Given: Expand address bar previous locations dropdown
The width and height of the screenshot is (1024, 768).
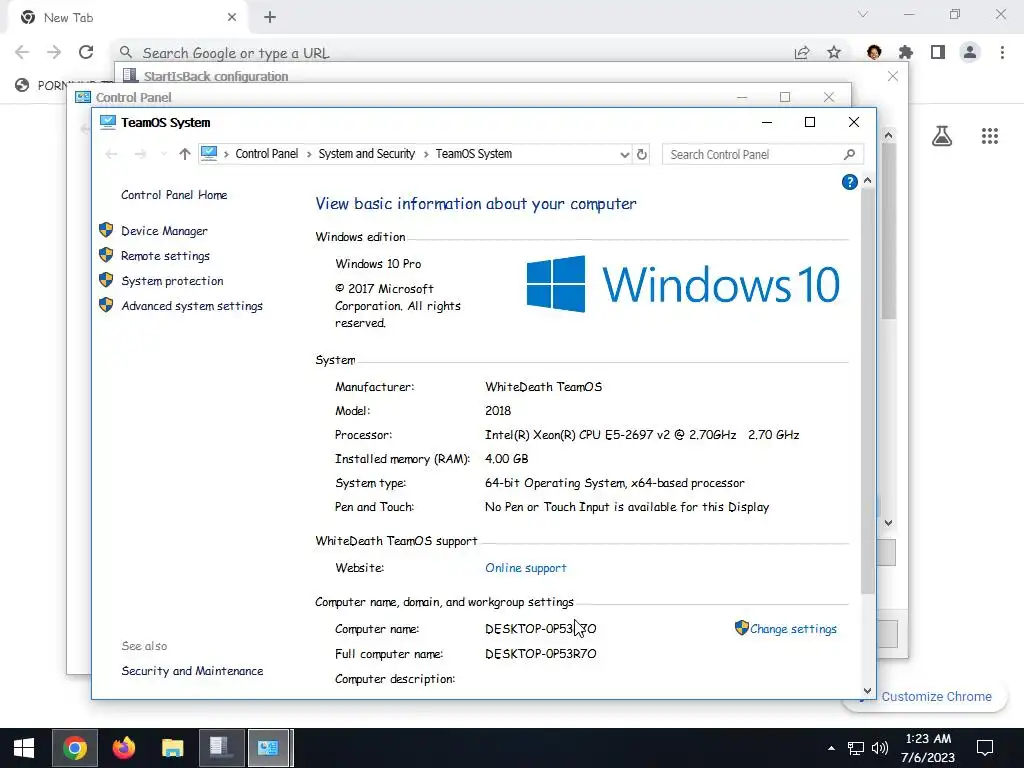Looking at the screenshot, I should pyautogui.click(x=624, y=154).
